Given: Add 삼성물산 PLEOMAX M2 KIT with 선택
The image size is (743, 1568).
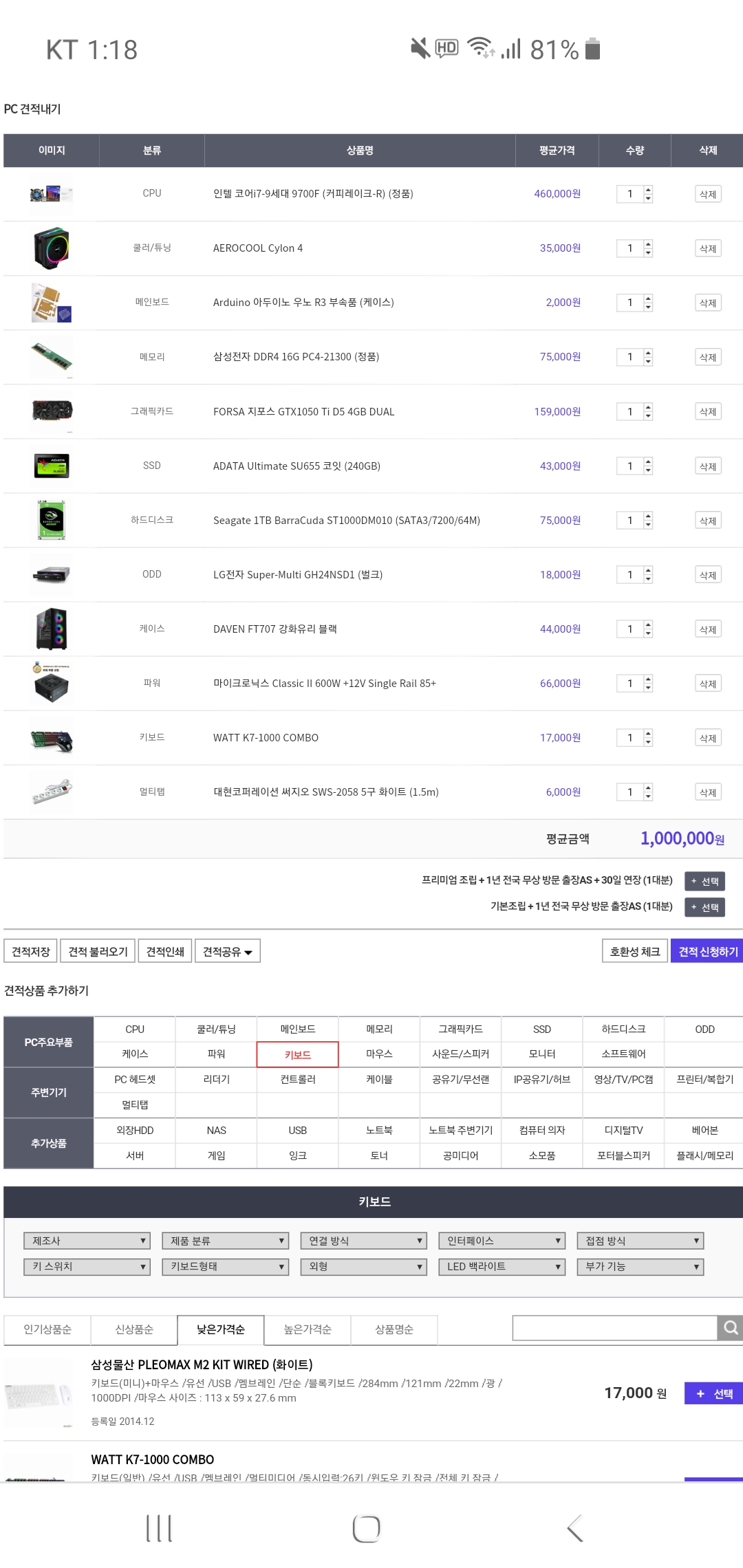Looking at the screenshot, I should click(x=713, y=1393).
